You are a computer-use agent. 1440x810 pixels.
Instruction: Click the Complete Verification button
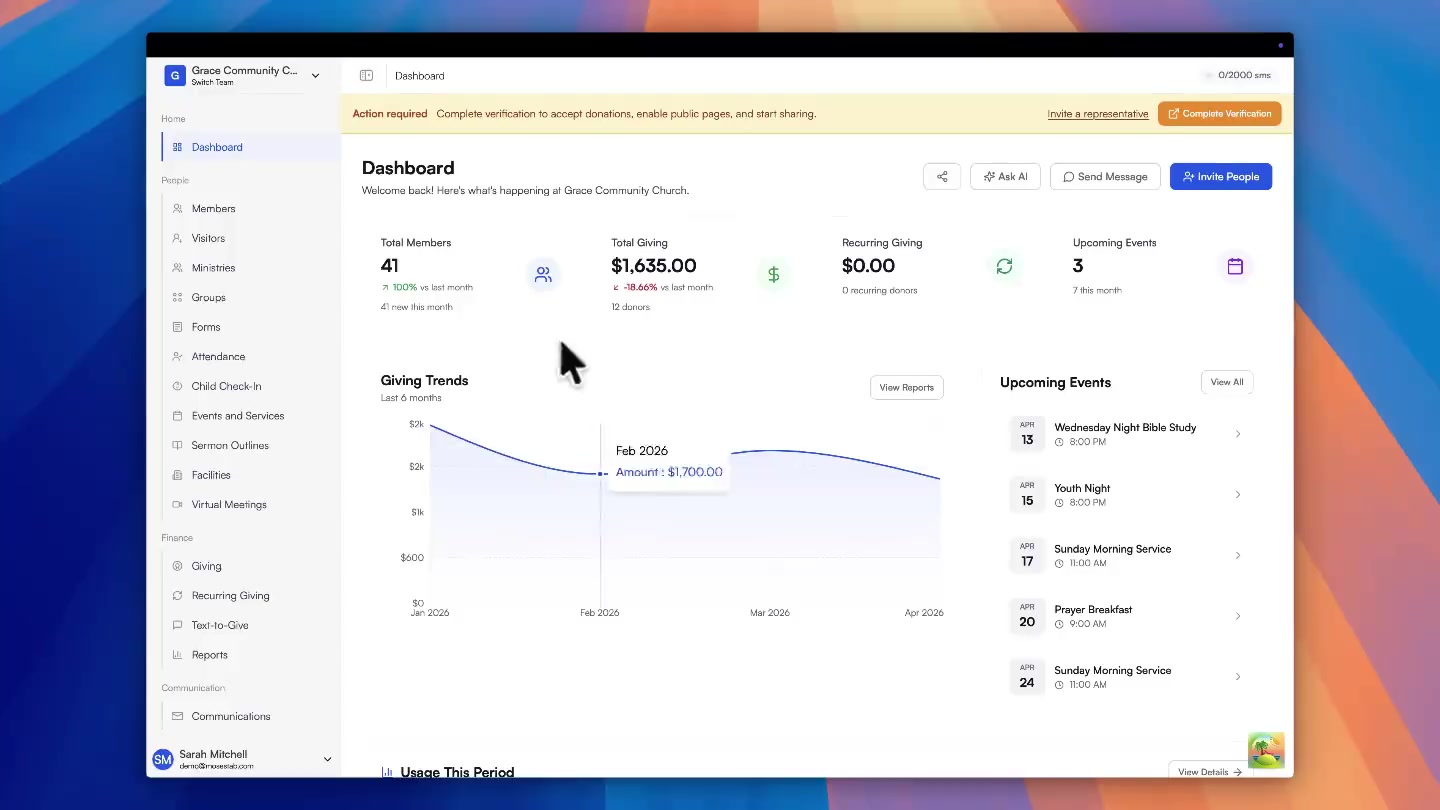[x=1219, y=114]
